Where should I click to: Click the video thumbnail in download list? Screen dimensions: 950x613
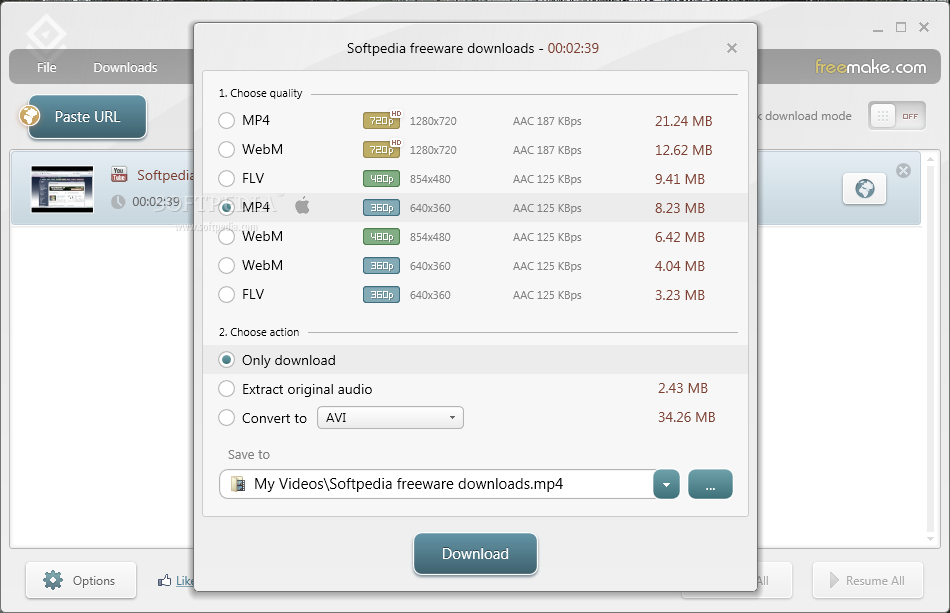62,189
